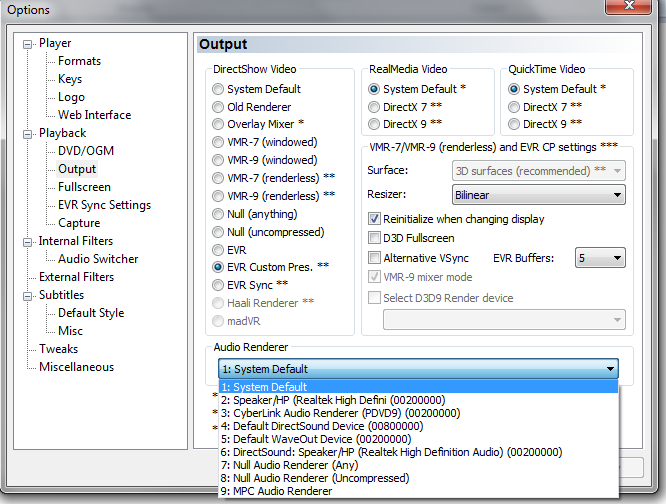Choose 2: Speaker/HP Realtek High Defini
666x504 pixels.
click(x=418, y=400)
